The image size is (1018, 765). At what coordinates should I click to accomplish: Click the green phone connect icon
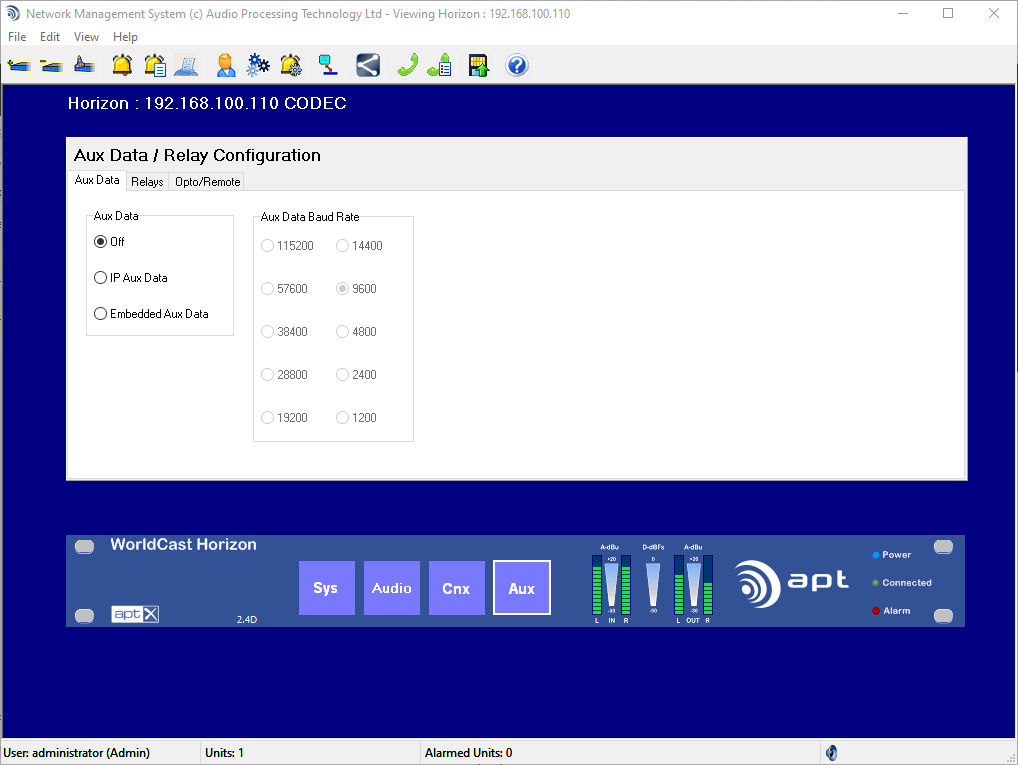coord(408,66)
